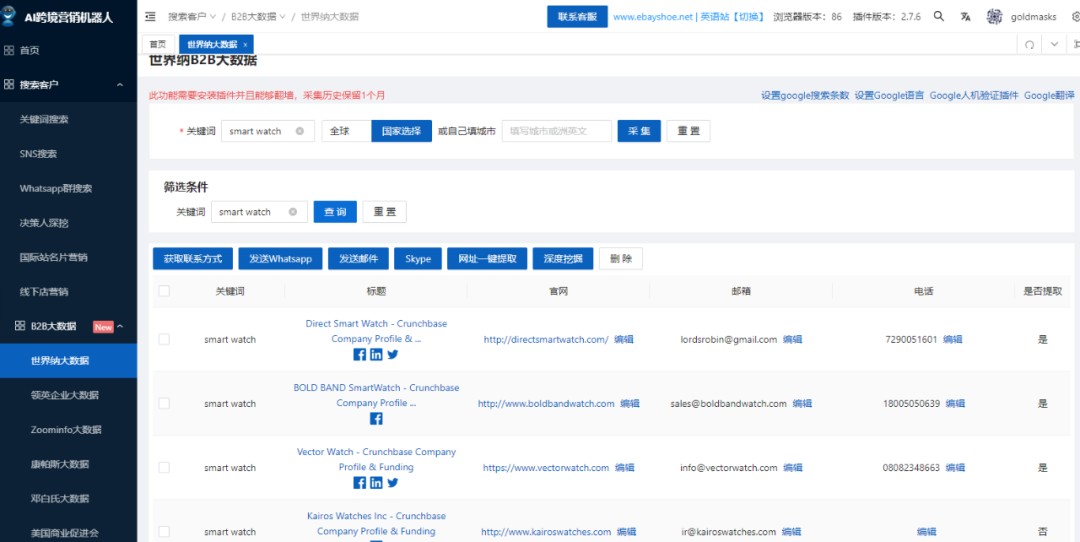Open 设置google搜索条数 link

tap(805, 96)
